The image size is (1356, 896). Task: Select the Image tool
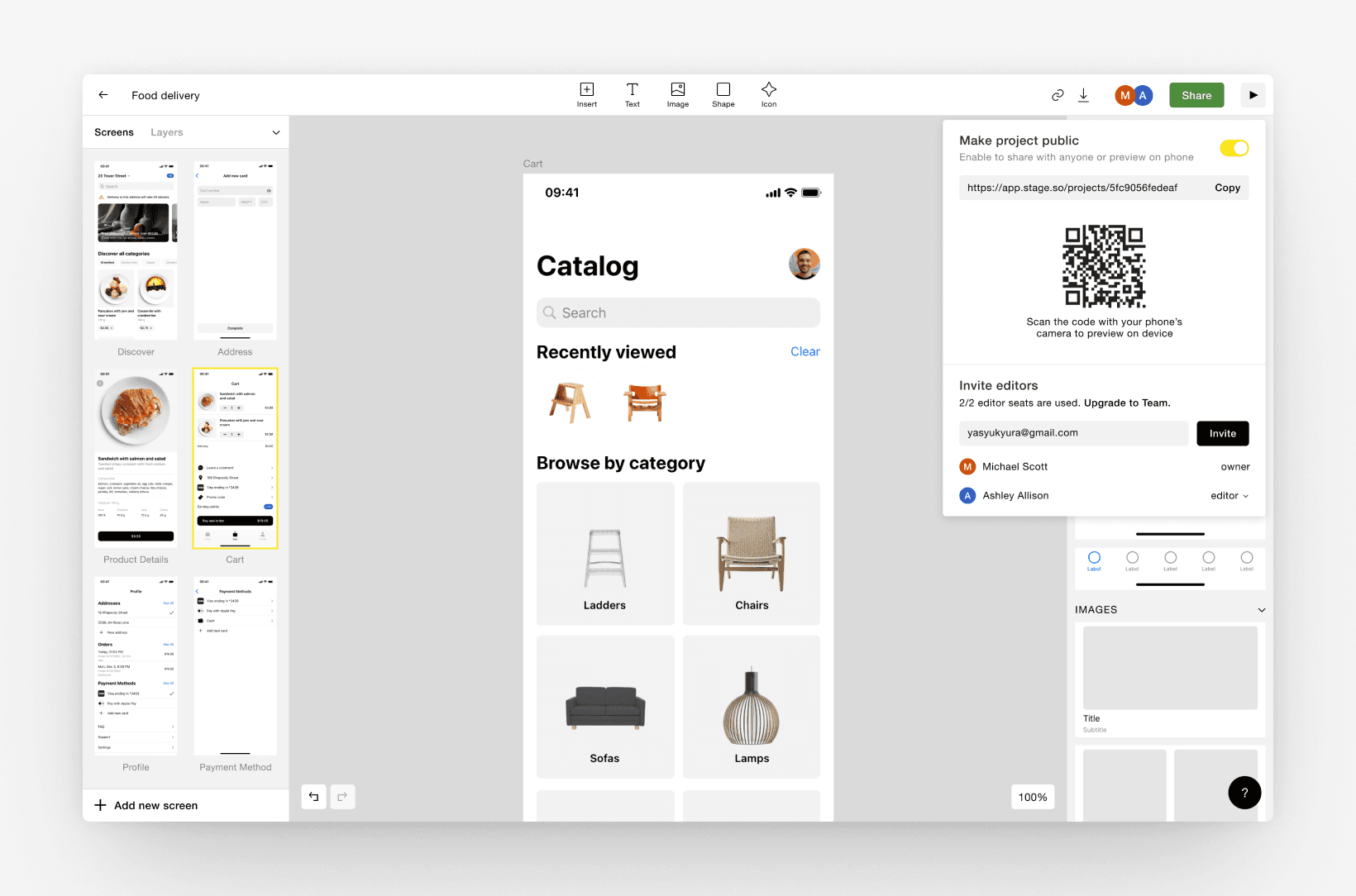(678, 95)
